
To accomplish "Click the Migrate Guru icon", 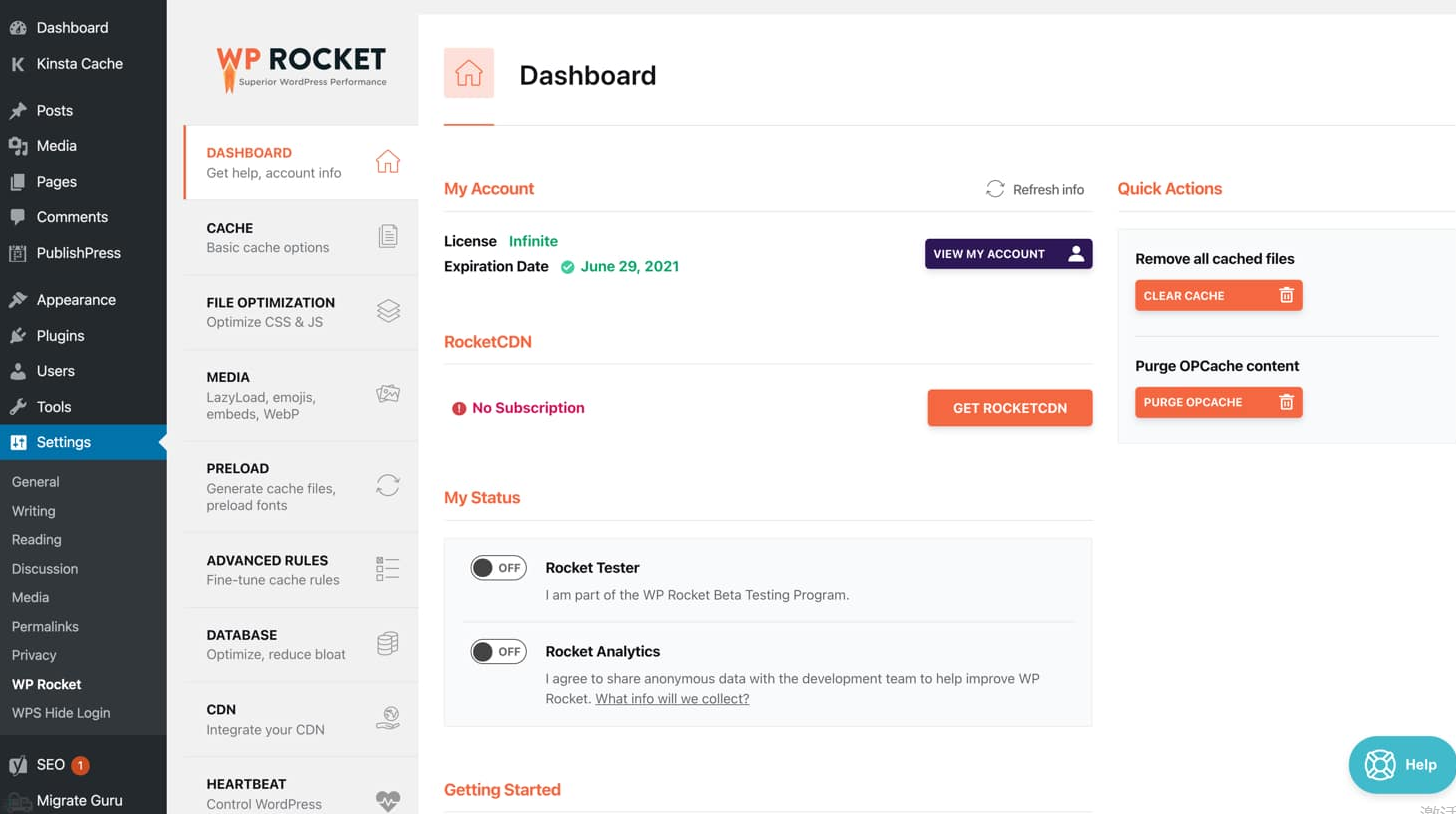I will tap(18, 801).
